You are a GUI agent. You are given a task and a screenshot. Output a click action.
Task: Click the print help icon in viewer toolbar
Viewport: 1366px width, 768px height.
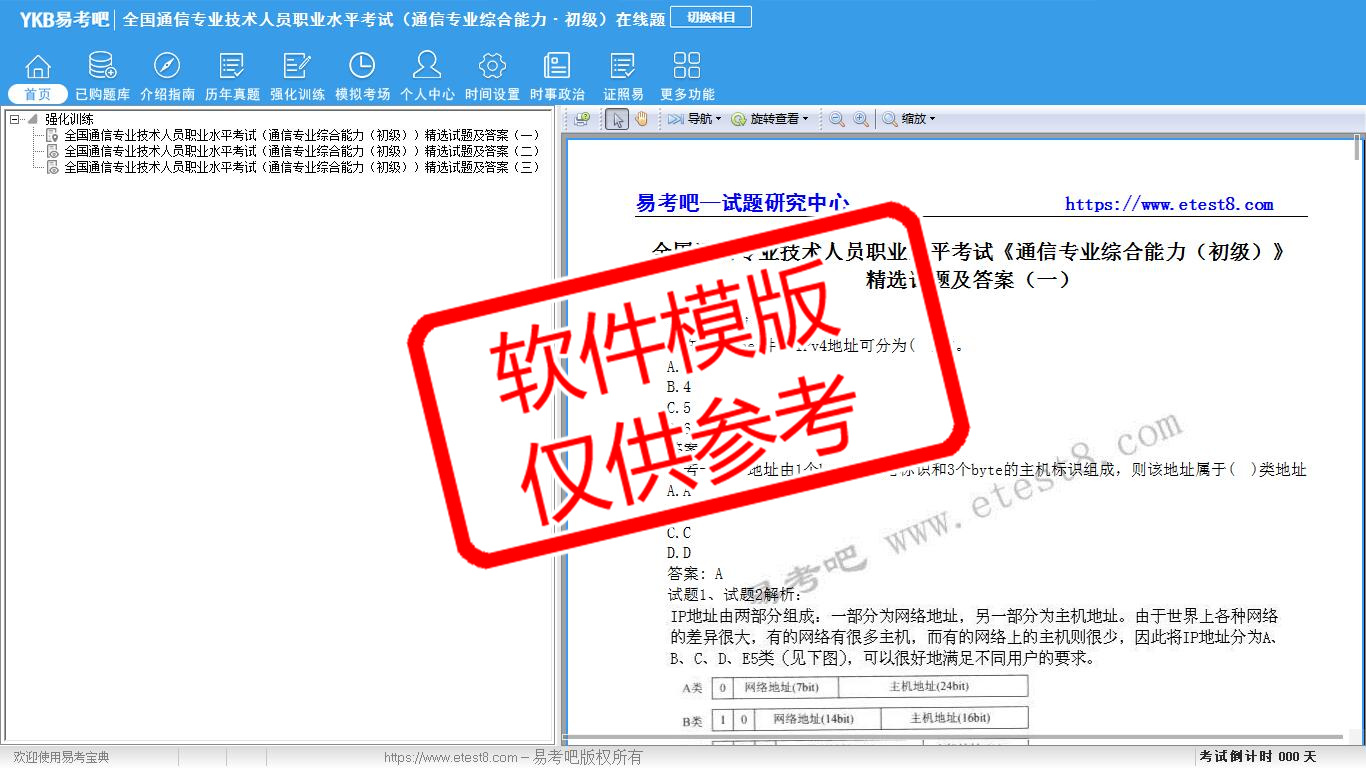pyautogui.click(x=582, y=119)
